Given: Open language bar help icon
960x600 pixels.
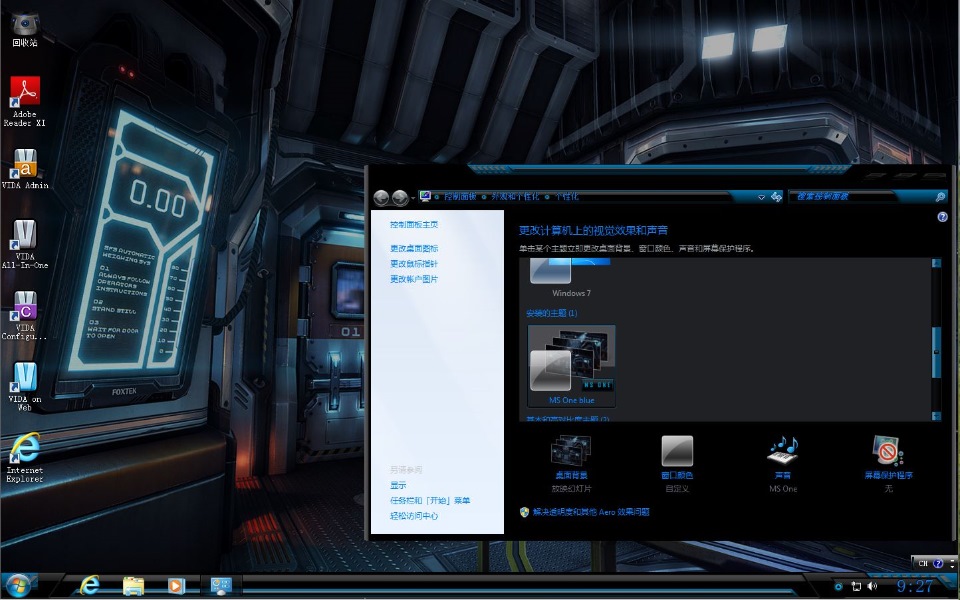Looking at the screenshot, I should 938,563.
